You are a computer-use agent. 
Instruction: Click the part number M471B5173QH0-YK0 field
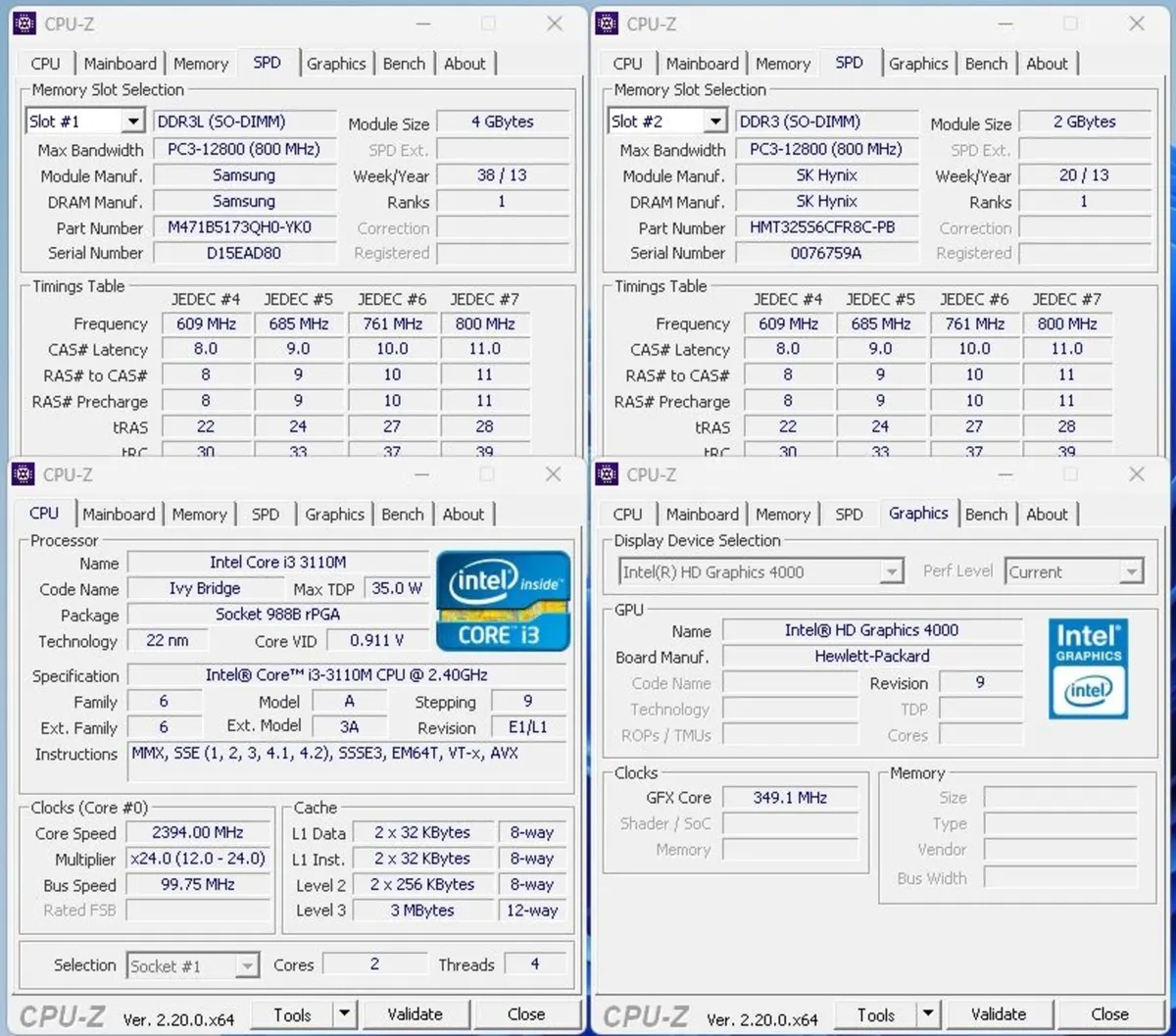click(245, 227)
